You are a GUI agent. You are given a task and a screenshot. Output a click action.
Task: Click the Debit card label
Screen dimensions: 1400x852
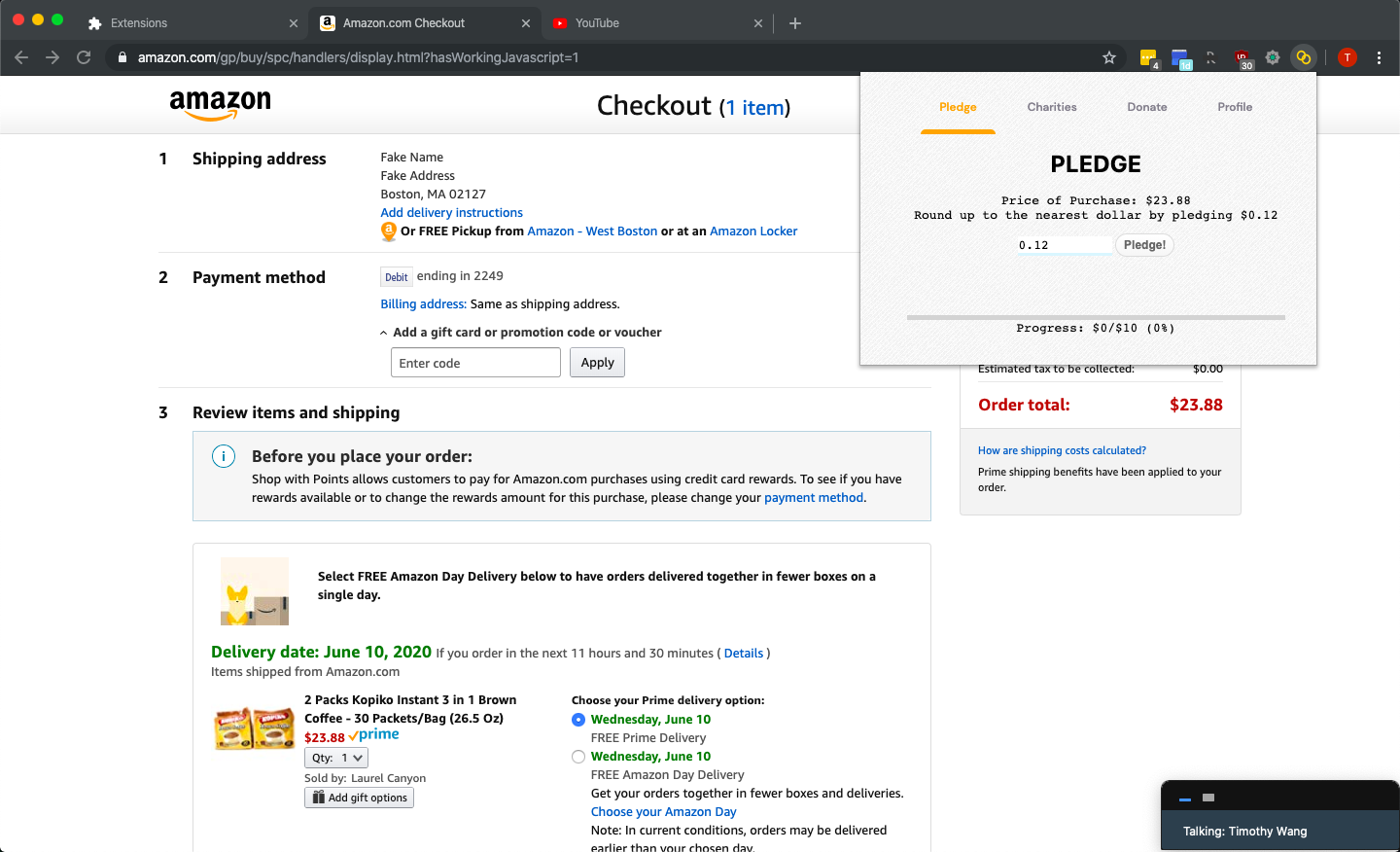pos(397,277)
